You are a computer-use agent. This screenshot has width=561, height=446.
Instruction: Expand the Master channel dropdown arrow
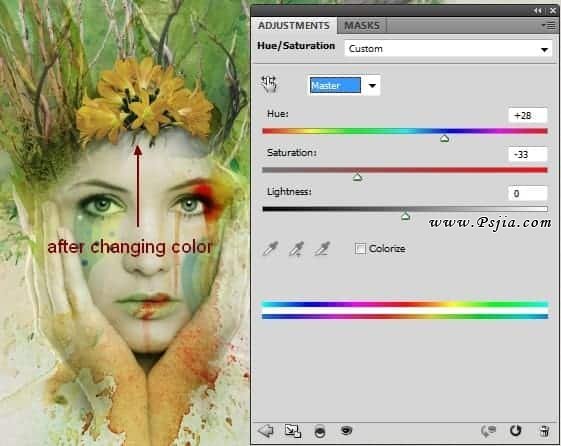[x=372, y=85]
